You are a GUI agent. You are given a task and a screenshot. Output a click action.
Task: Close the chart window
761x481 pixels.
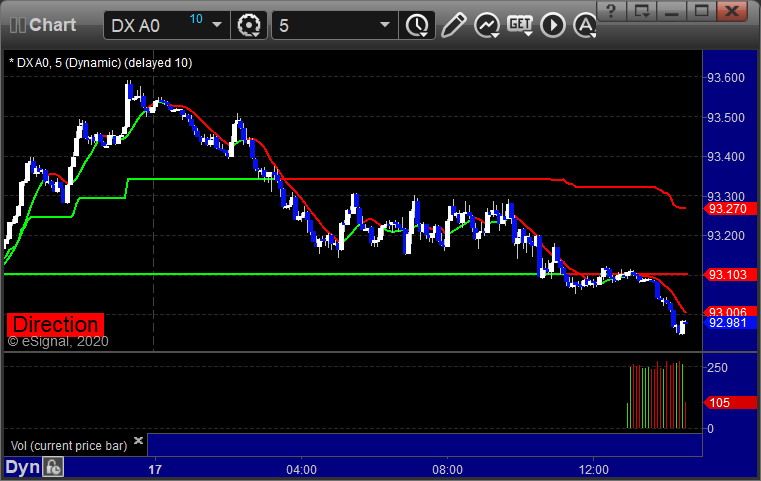pyautogui.click(x=732, y=11)
